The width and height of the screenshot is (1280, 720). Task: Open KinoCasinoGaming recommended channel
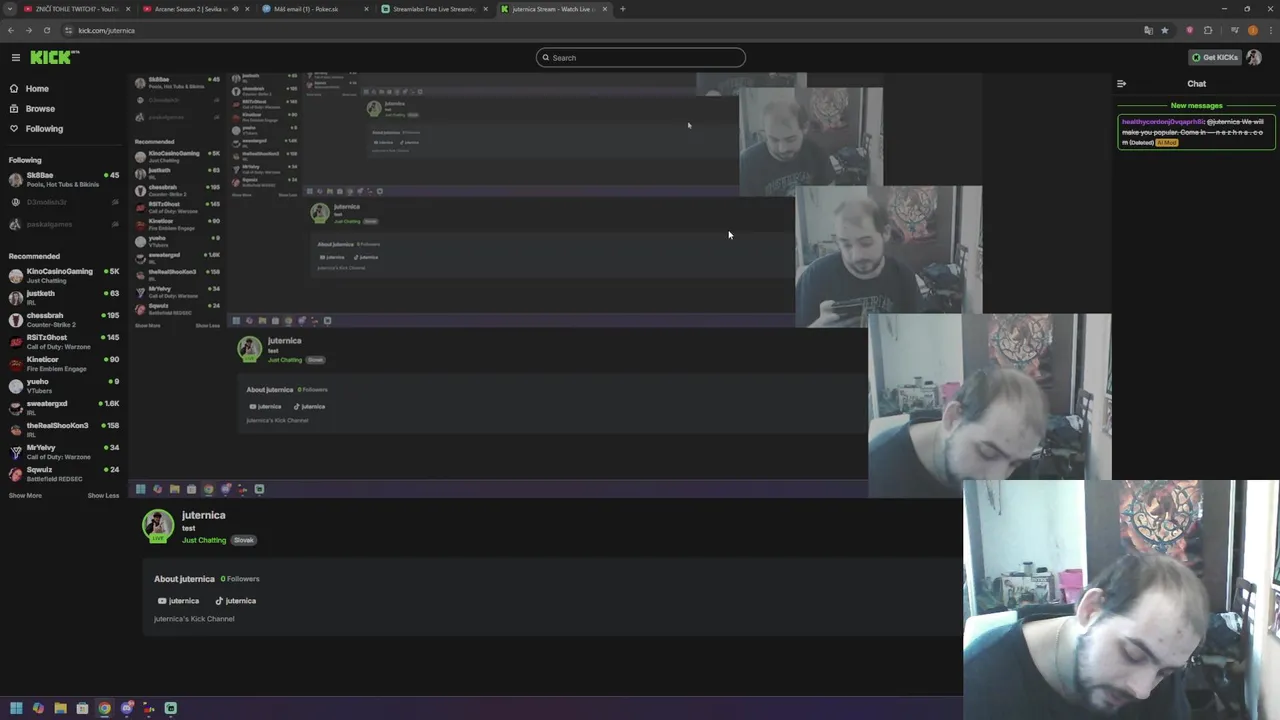point(64,275)
